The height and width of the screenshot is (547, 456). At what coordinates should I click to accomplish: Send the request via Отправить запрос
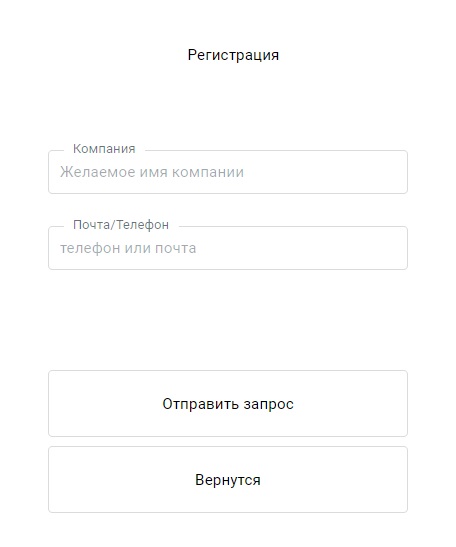pos(228,404)
